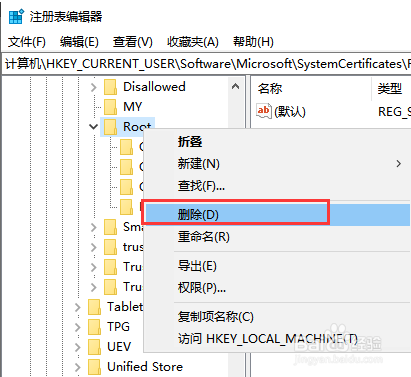This screenshot has width=411, height=377.
Task: Select the Unified Store folder icon
Action: (x=94, y=367)
